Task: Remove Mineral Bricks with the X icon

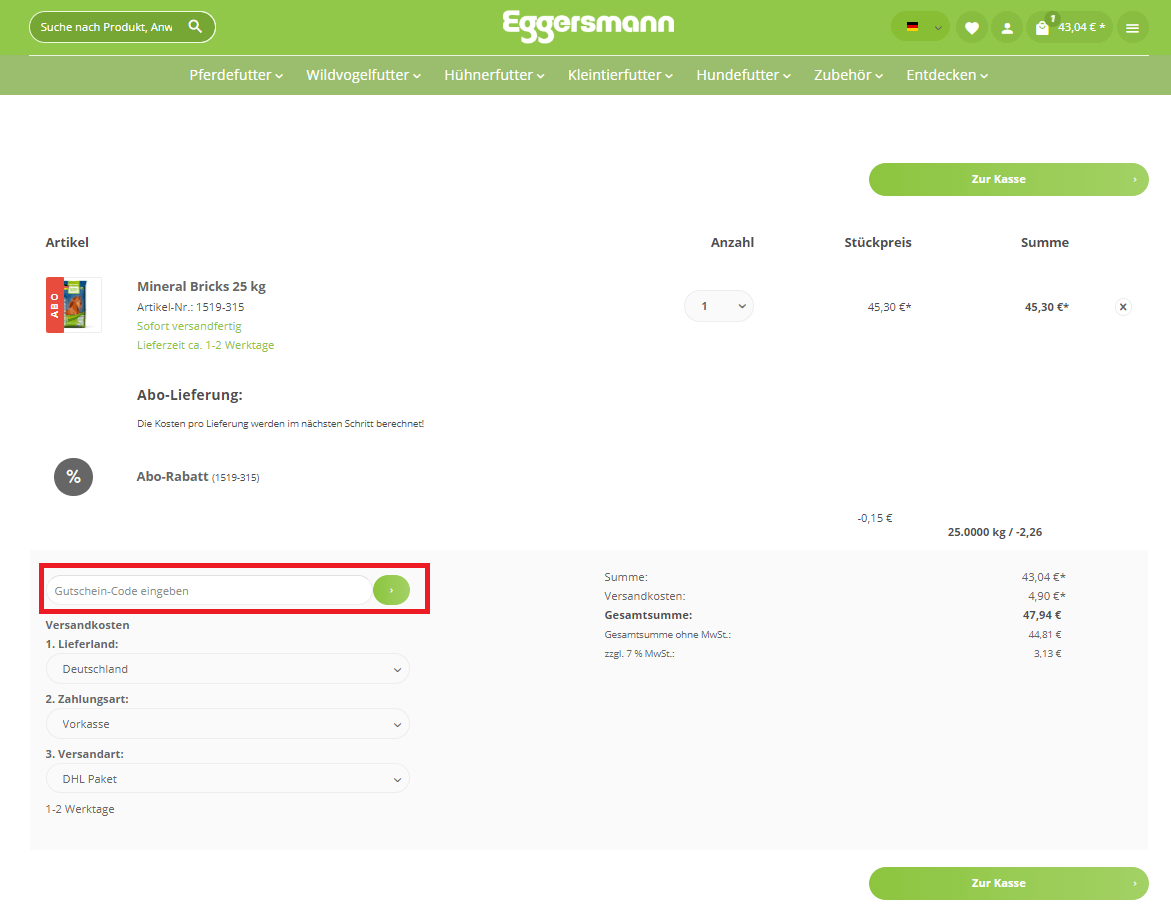Action: 1122,307
